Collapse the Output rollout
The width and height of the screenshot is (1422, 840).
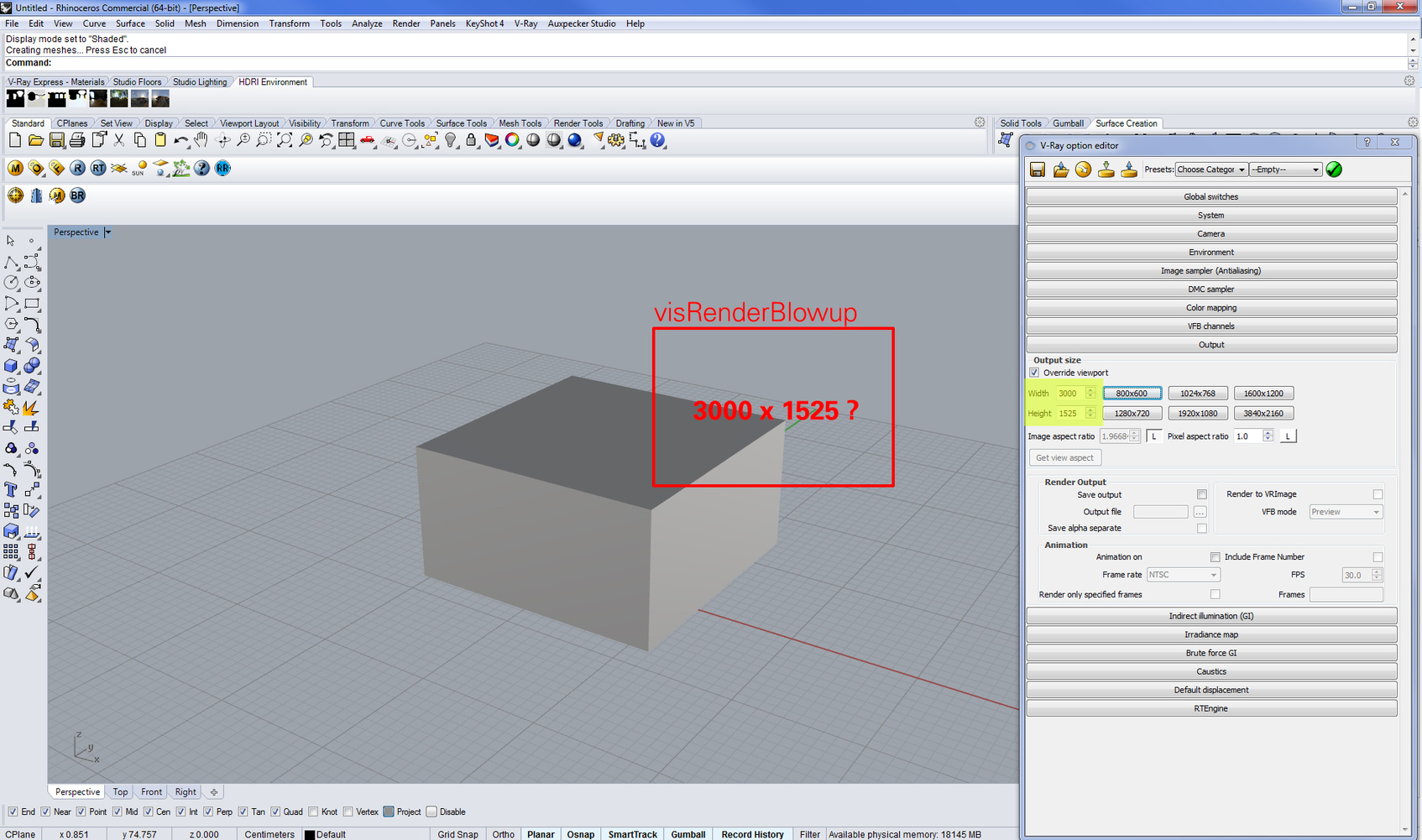point(1211,344)
